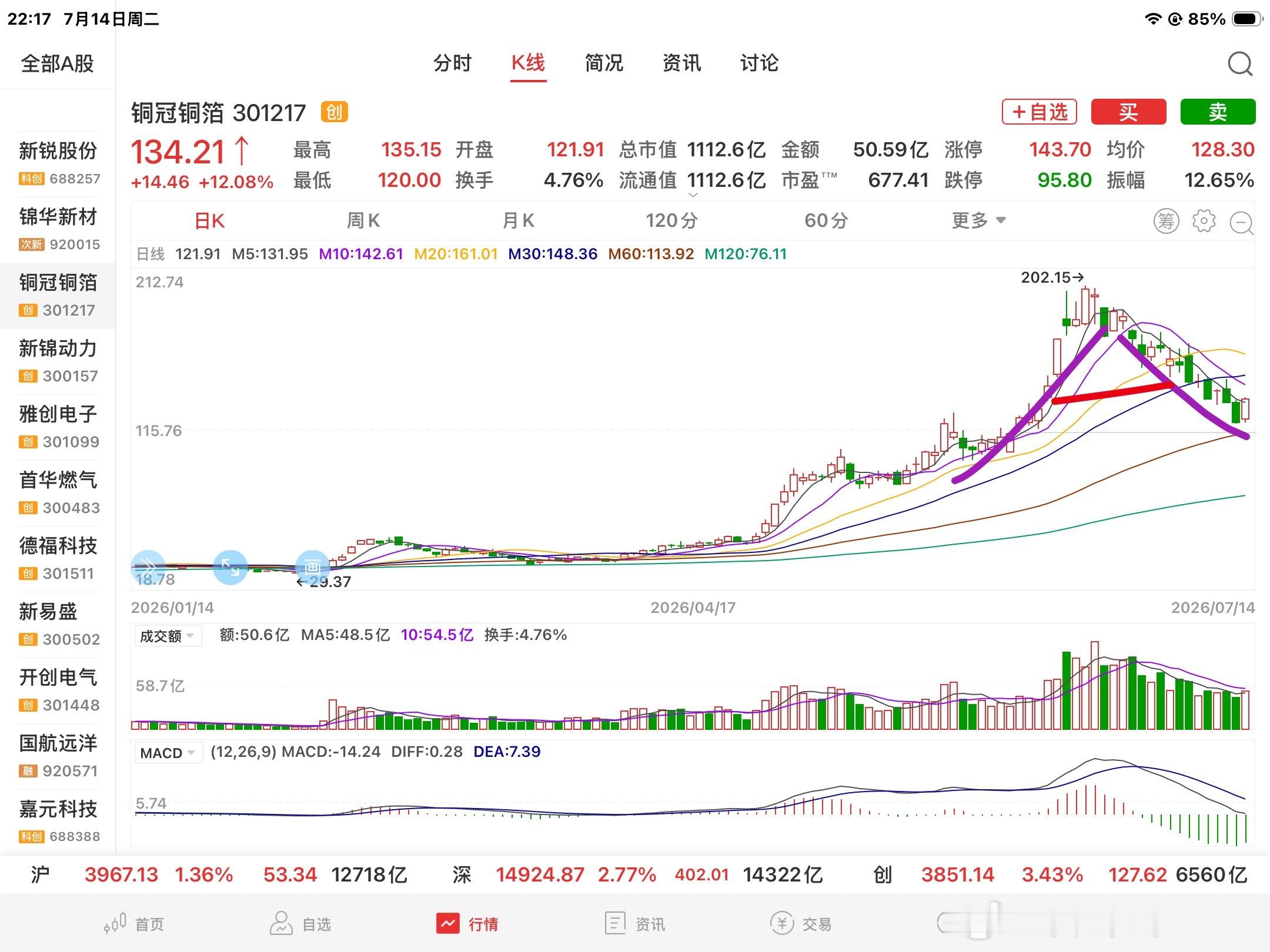Tap the 深 index 14924.87 ticker
1270x952 pixels.
coord(637,874)
